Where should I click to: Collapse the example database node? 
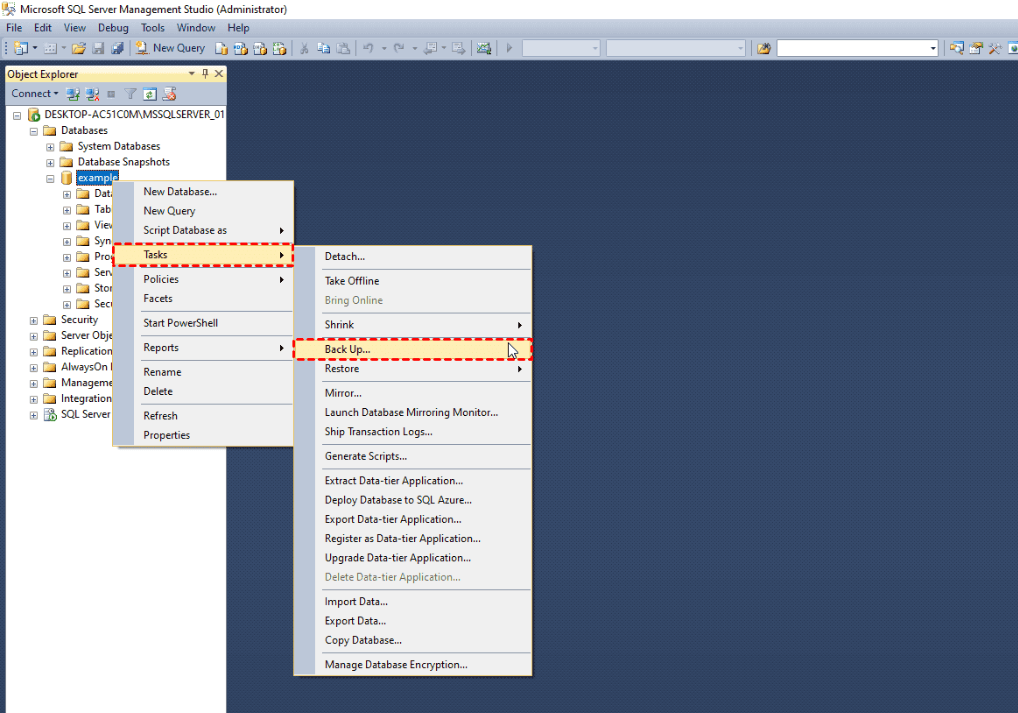[50, 179]
